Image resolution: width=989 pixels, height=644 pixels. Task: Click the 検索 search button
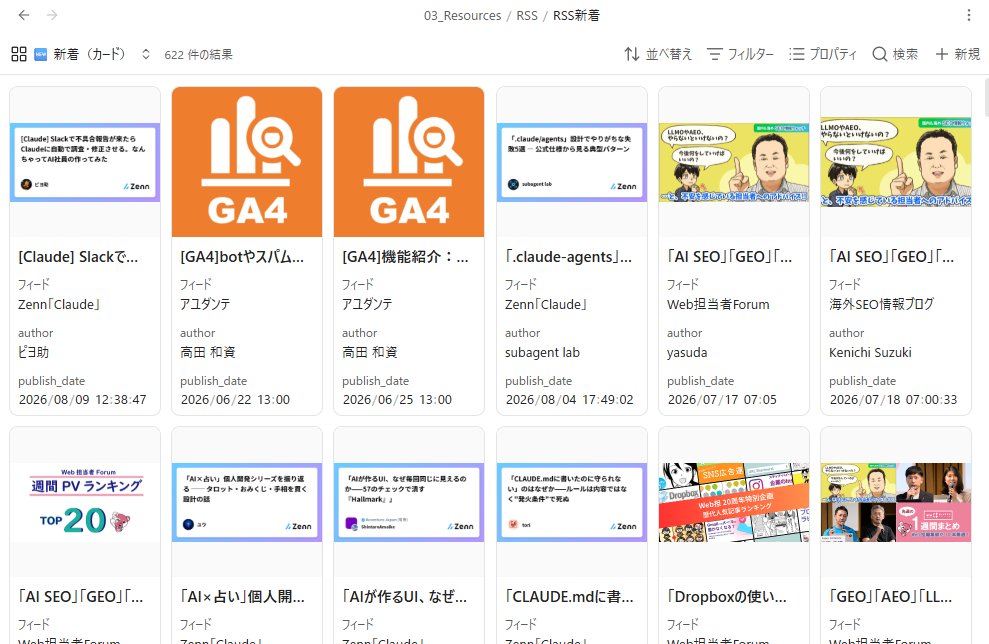coord(895,54)
